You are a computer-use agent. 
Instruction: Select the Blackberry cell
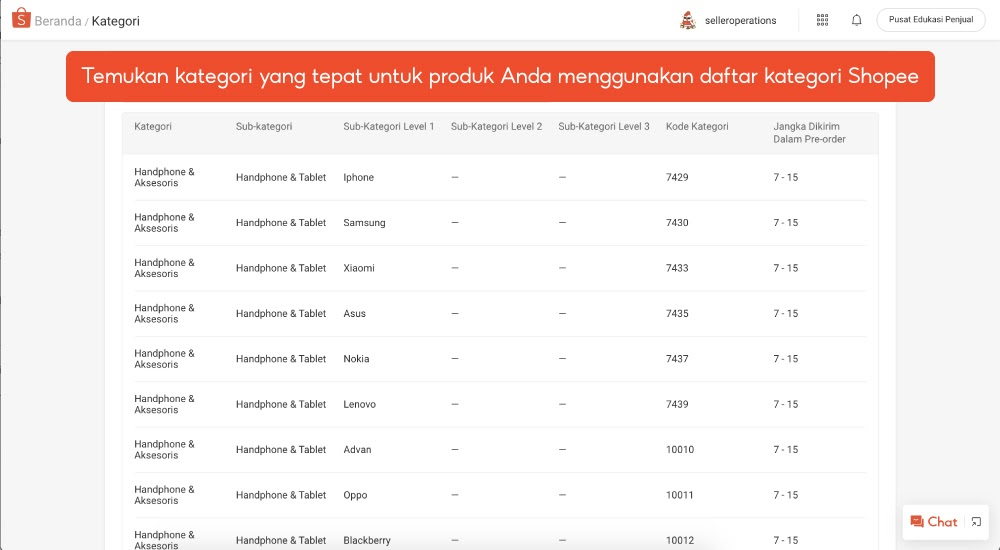(367, 540)
